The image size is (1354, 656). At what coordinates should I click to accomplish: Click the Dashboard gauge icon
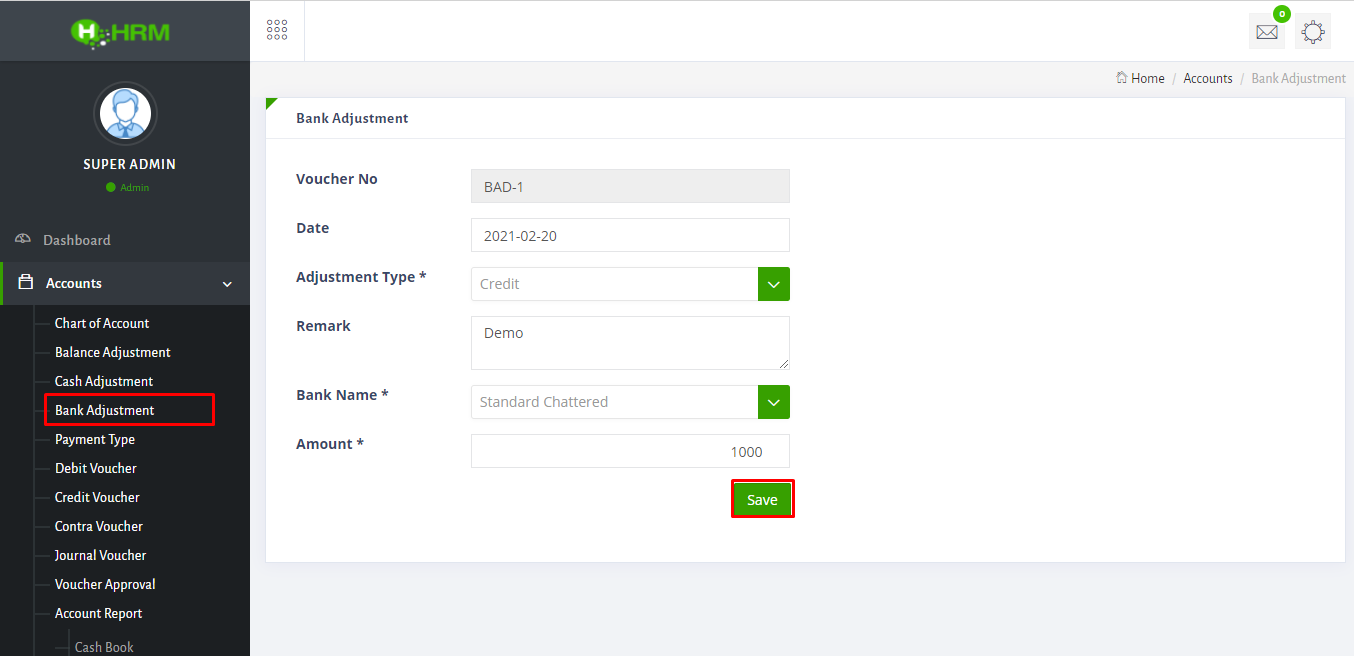[x=23, y=240]
